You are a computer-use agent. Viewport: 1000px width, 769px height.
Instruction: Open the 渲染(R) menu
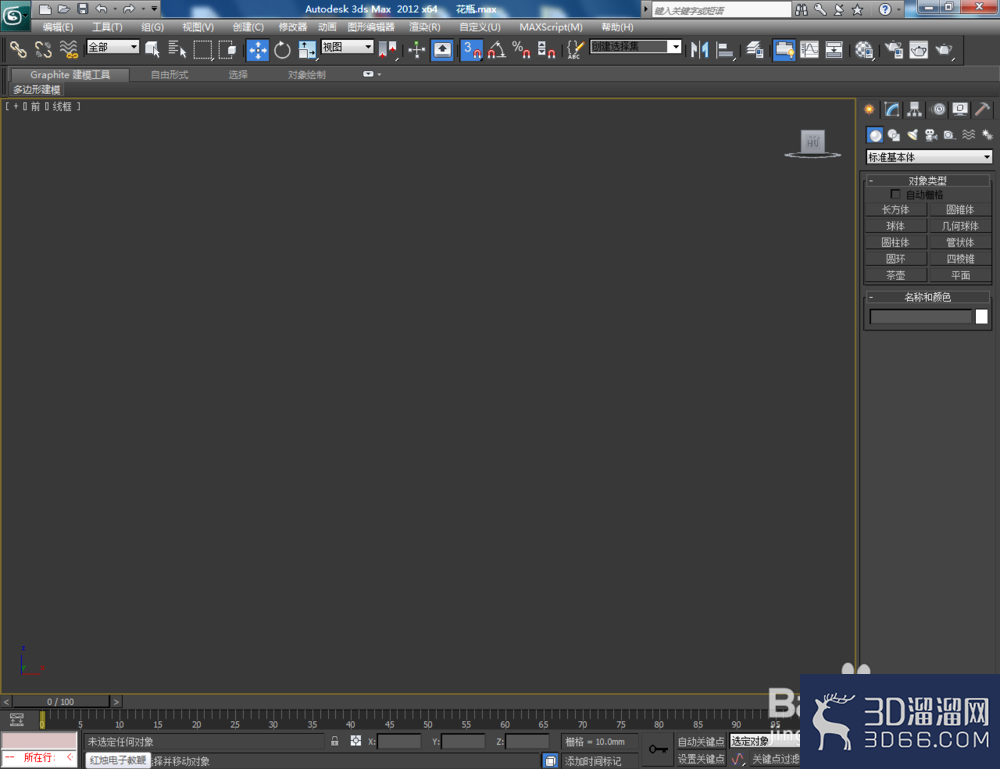(425, 27)
